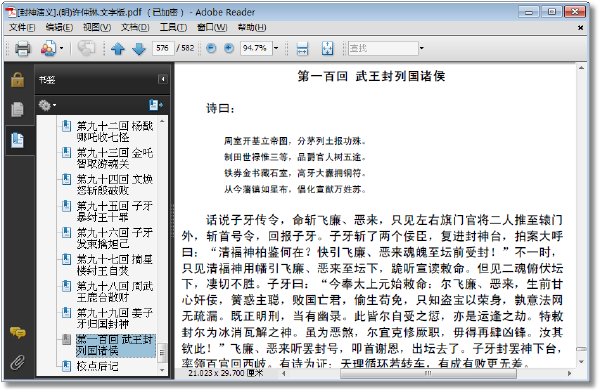
Task: Open the zoom percentage dropdown arrow
Action: pos(276,48)
